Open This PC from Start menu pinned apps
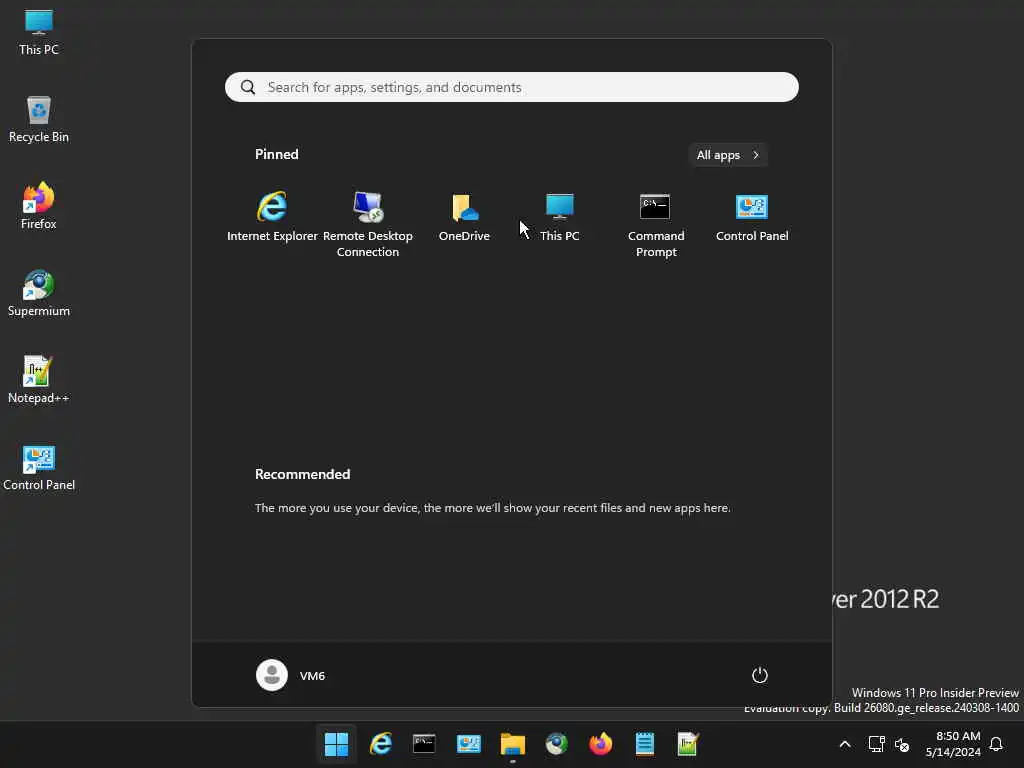The image size is (1024, 768). click(560, 217)
